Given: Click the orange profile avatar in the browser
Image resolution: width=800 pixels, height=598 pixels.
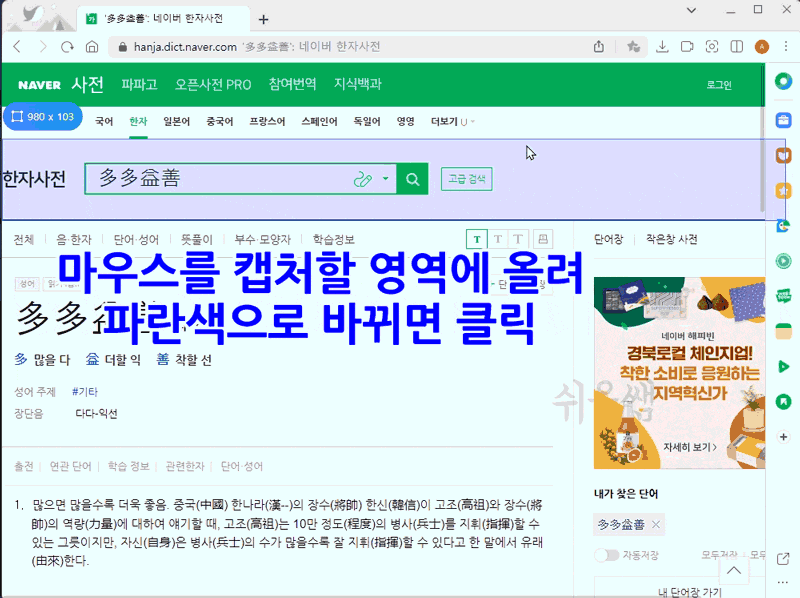Looking at the screenshot, I should (764, 46).
